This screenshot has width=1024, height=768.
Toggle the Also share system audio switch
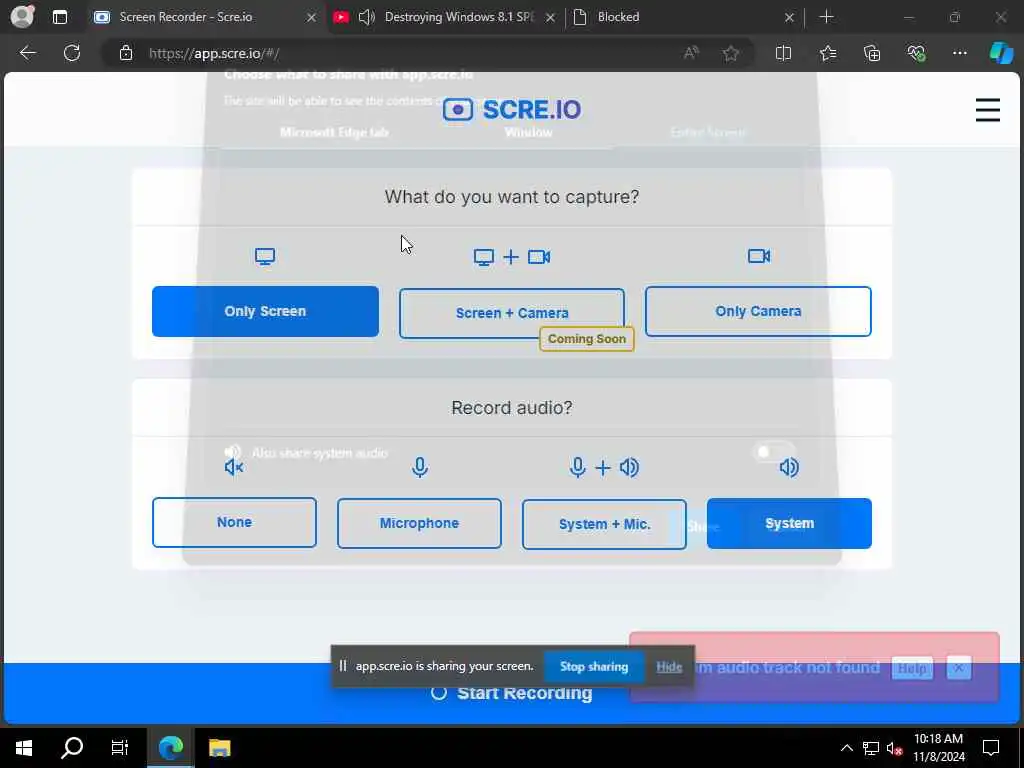pyautogui.click(x=773, y=452)
